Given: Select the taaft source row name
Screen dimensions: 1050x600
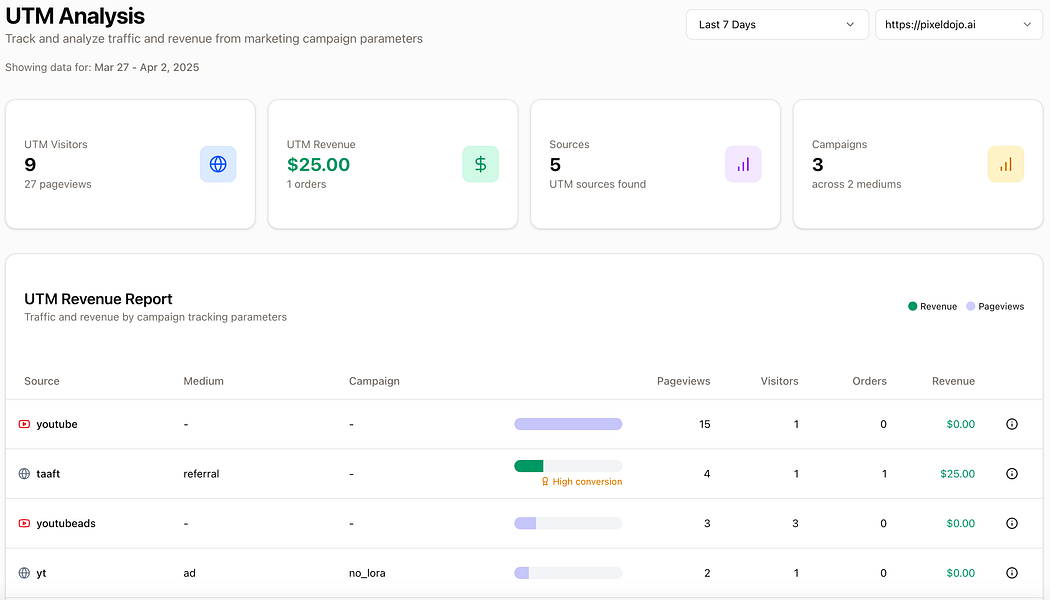Looking at the screenshot, I should click(48, 474).
